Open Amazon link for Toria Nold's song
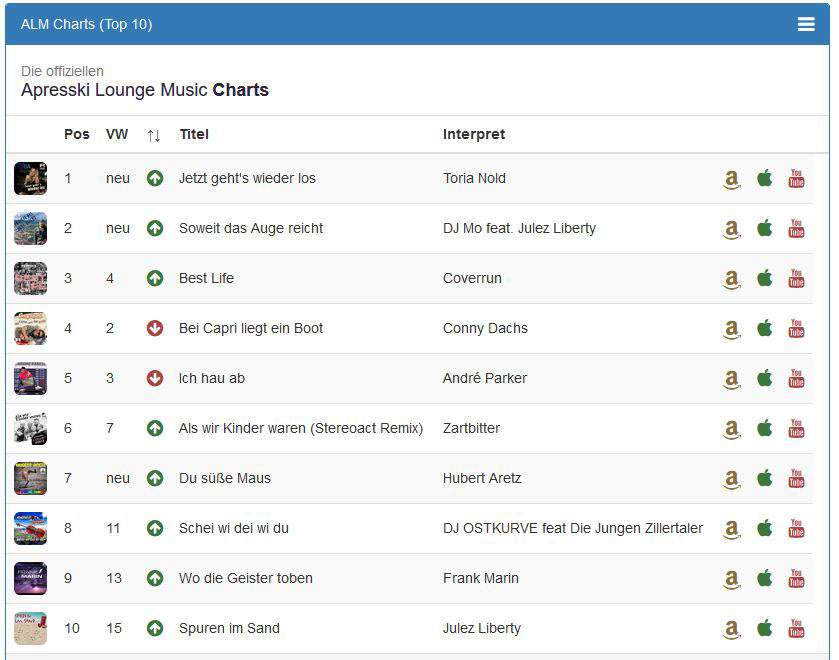 coord(732,179)
